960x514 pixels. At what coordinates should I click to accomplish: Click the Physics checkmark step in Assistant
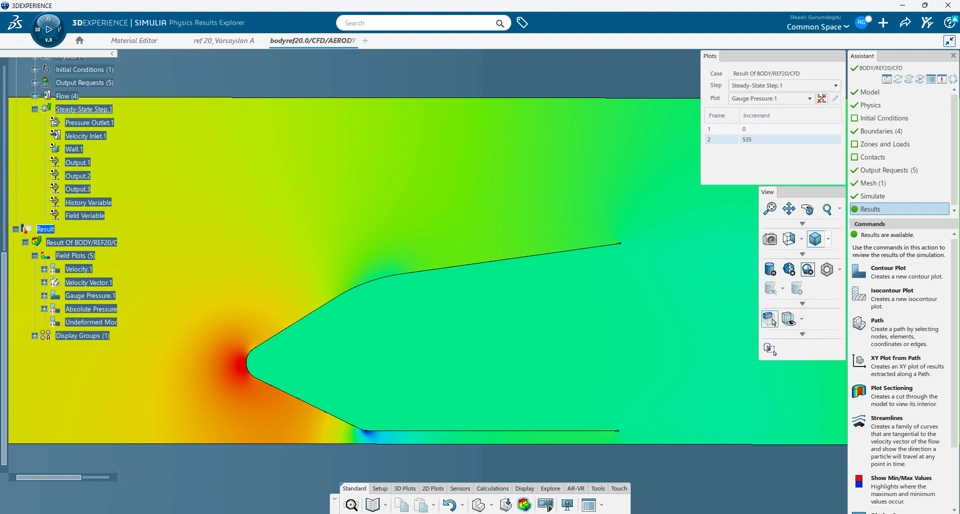(x=870, y=105)
